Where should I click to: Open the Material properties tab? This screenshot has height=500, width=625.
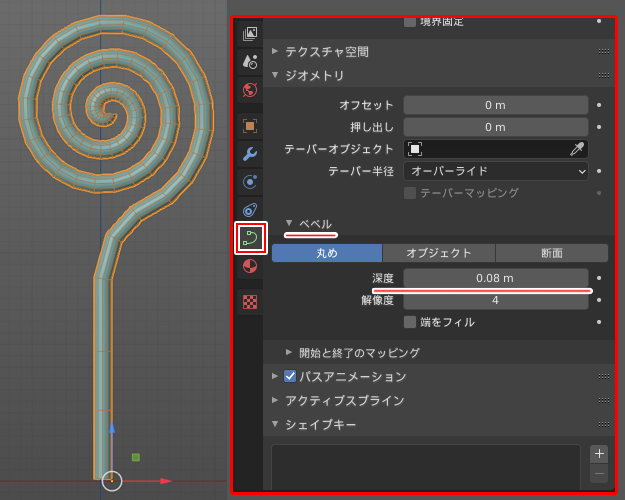tap(250, 266)
